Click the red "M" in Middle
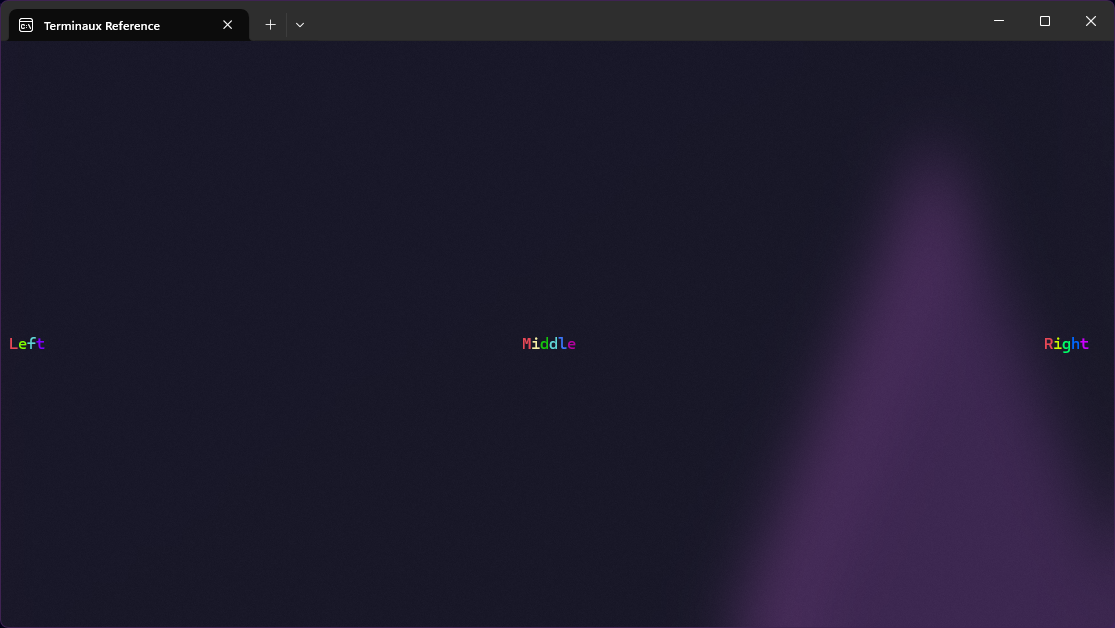This screenshot has height=628, width=1115. pyautogui.click(x=527, y=344)
